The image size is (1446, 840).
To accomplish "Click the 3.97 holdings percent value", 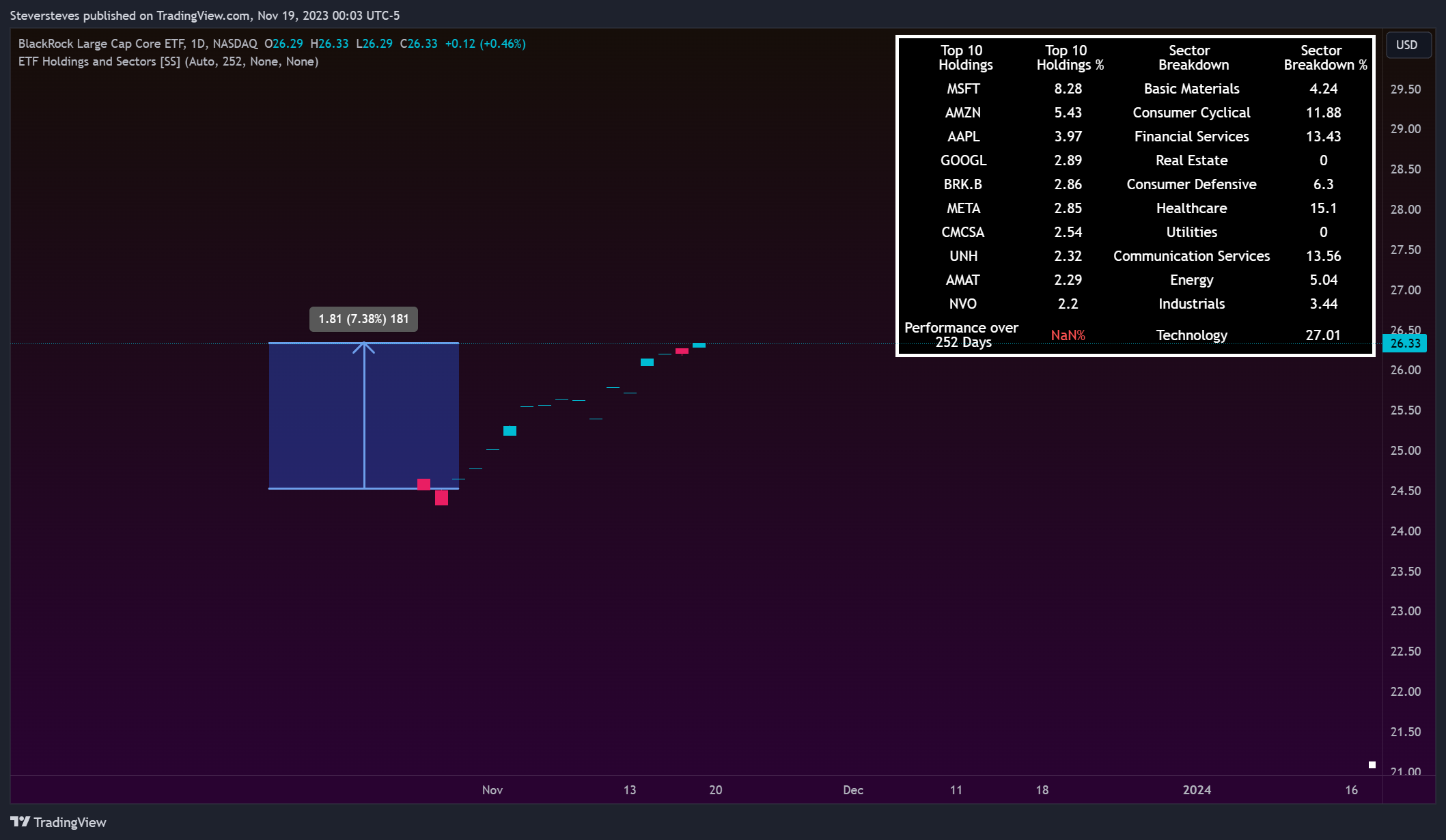I will 1068,137.
